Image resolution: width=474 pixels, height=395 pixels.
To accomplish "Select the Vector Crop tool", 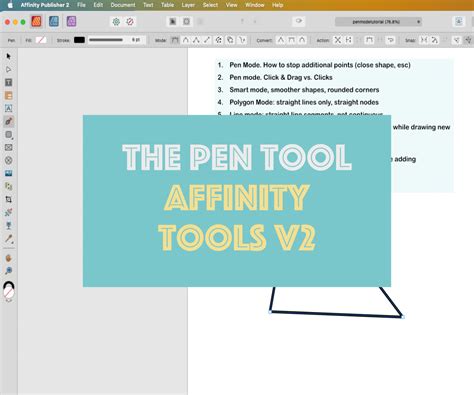I will [x=9, y=199].
